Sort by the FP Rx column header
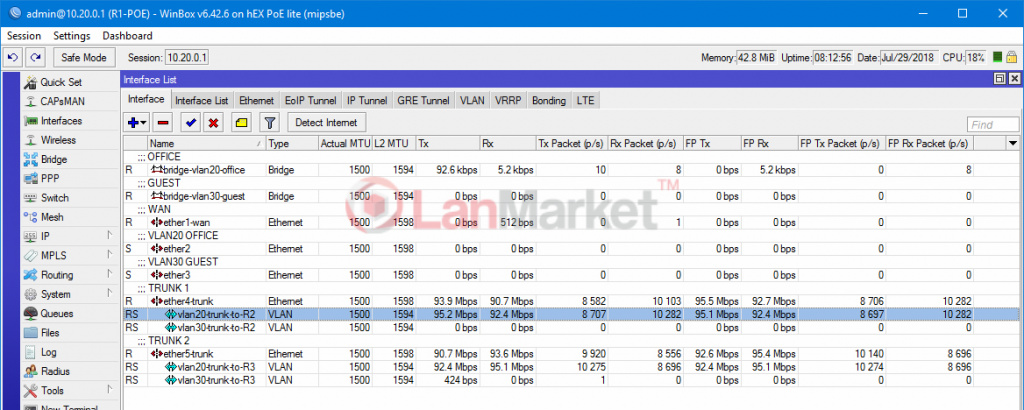1024x410 pixels. pyautogui.click(x=769, y=143)
